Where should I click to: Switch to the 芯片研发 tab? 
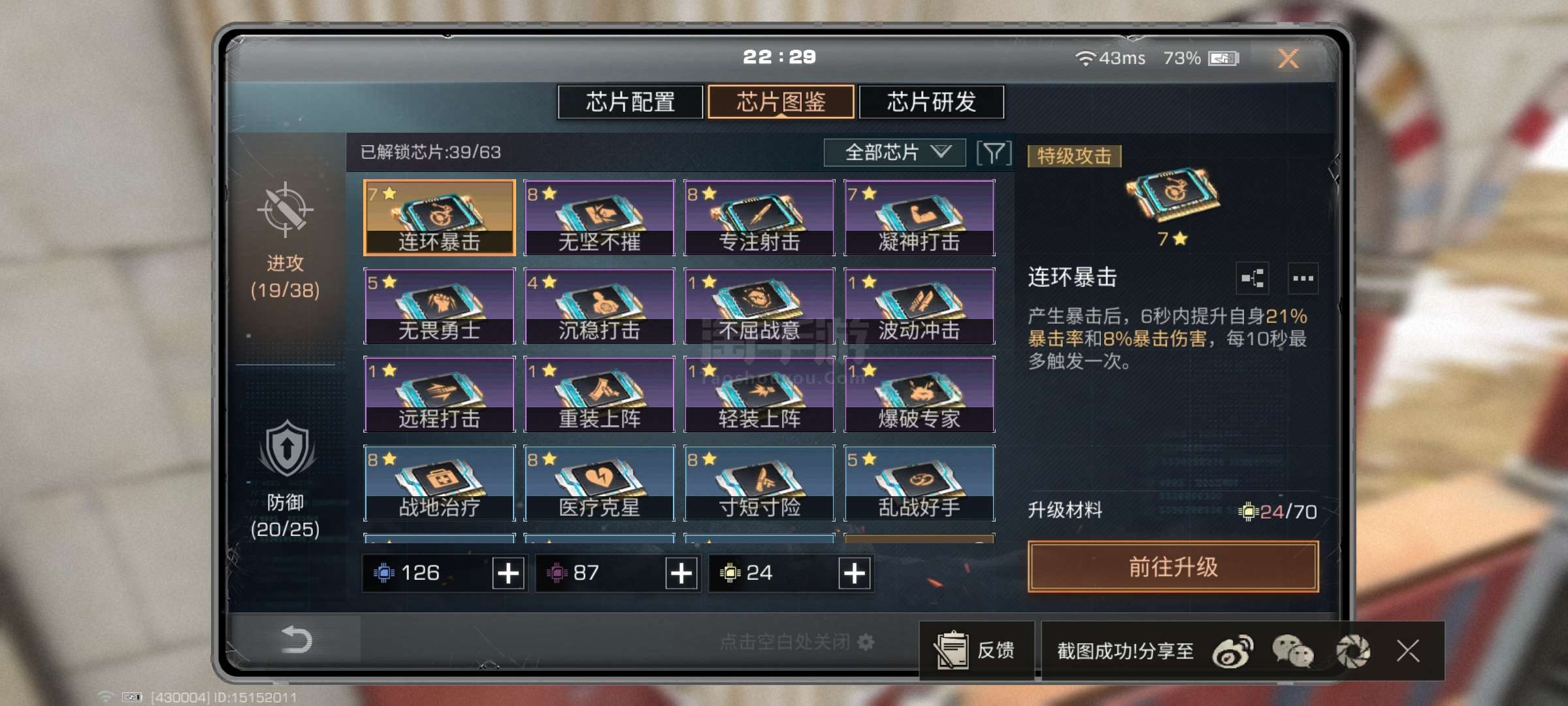(932, 102)
